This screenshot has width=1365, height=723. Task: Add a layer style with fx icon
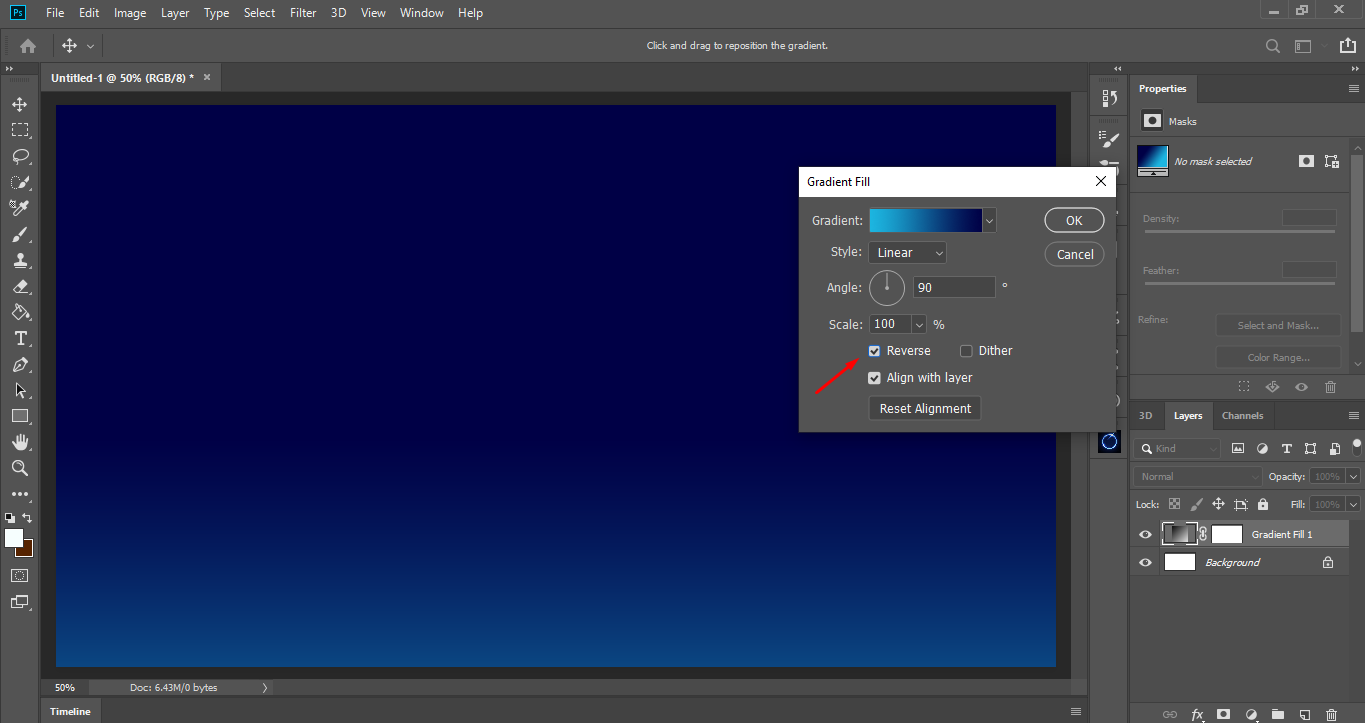pyautogui.click(x=1197, y=715)
